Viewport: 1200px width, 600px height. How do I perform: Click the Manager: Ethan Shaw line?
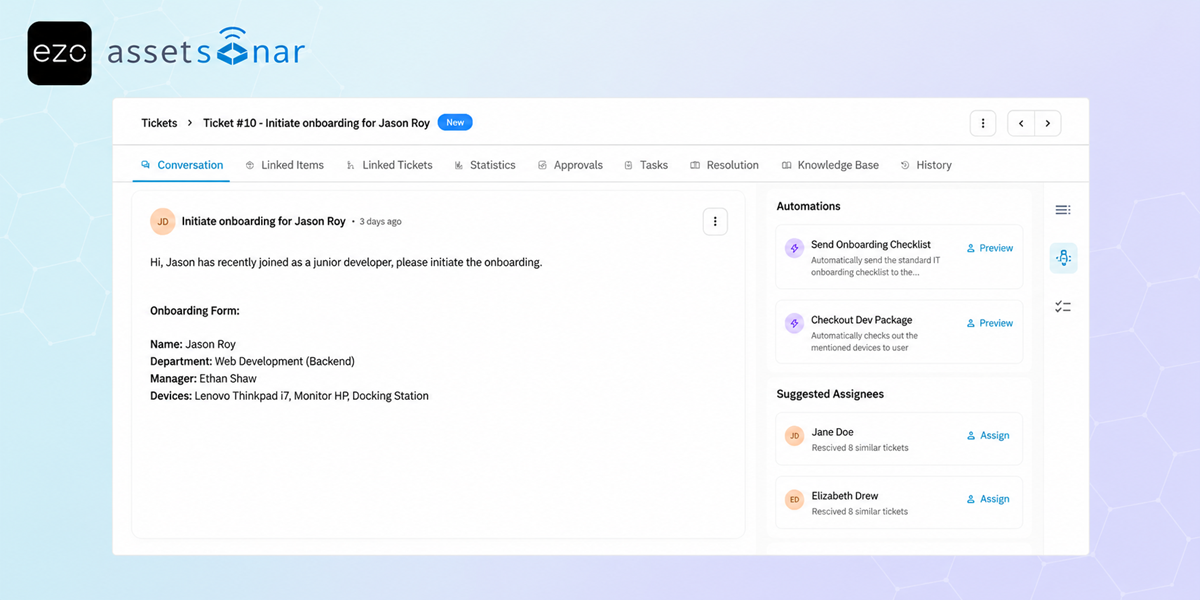(203, 379)
